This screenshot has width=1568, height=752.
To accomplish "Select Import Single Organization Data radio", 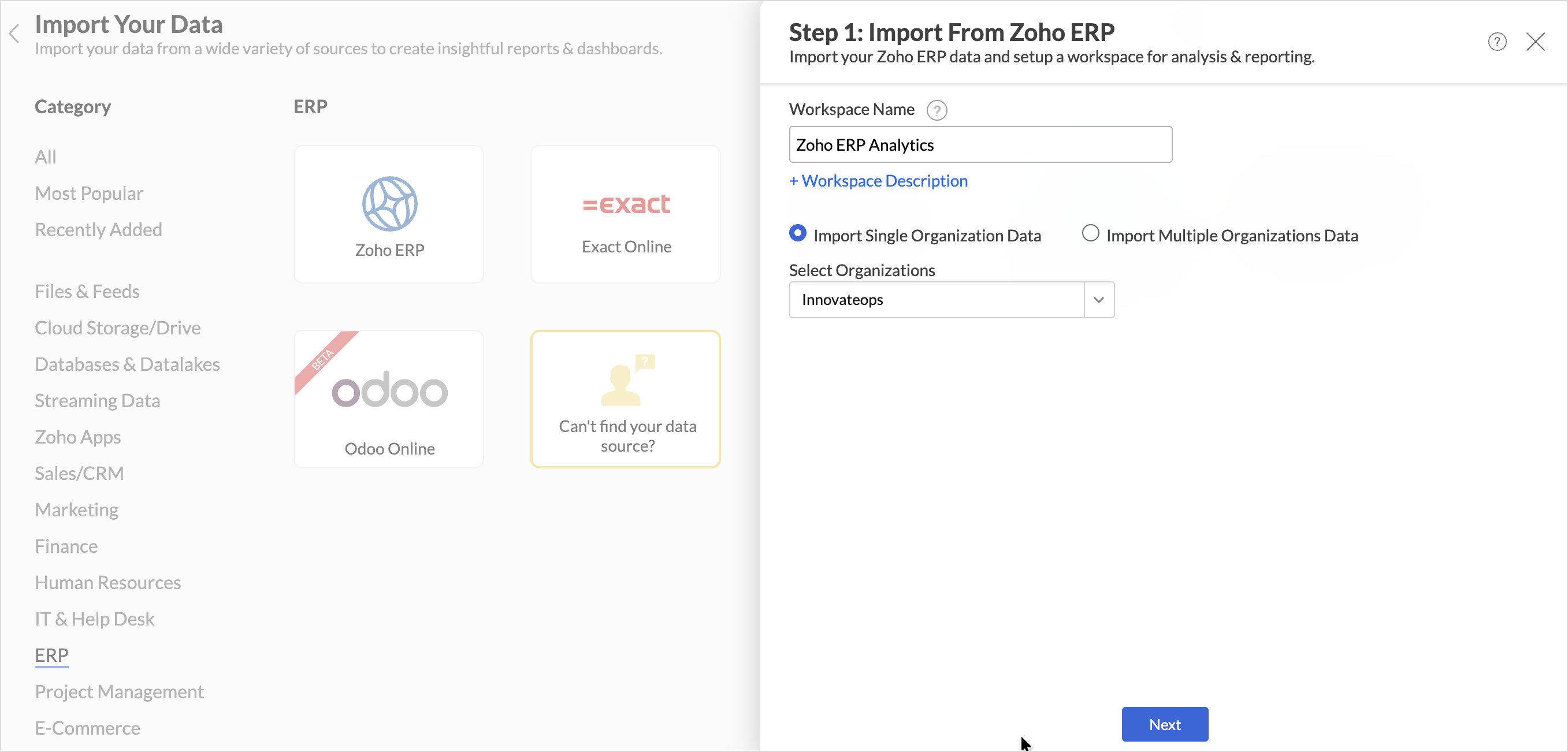I will tap(797, 234).
